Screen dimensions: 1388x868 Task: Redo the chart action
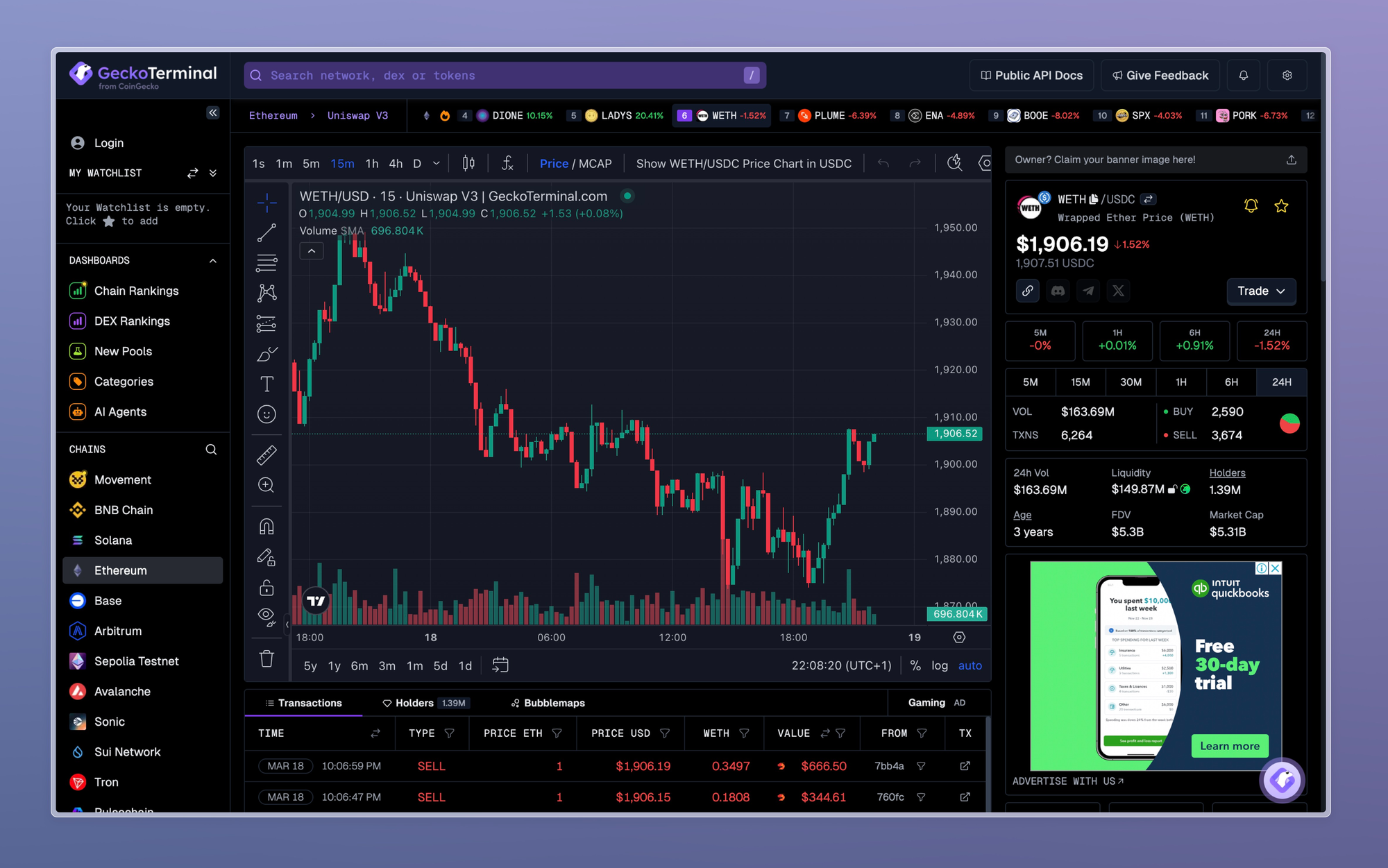(x=915, y=164)
